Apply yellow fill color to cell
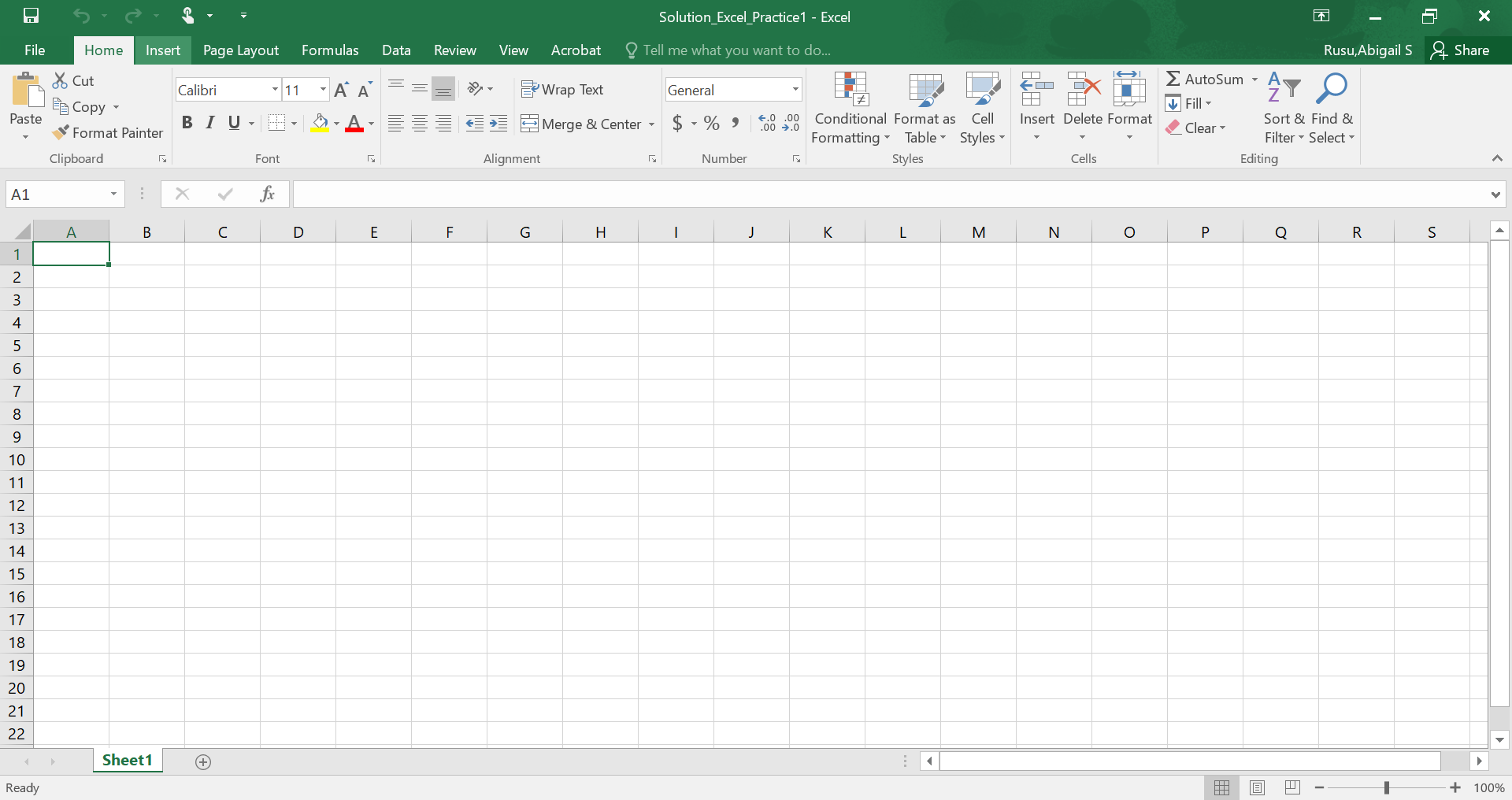The image size is (1512, 800). [x=320, y=124]
